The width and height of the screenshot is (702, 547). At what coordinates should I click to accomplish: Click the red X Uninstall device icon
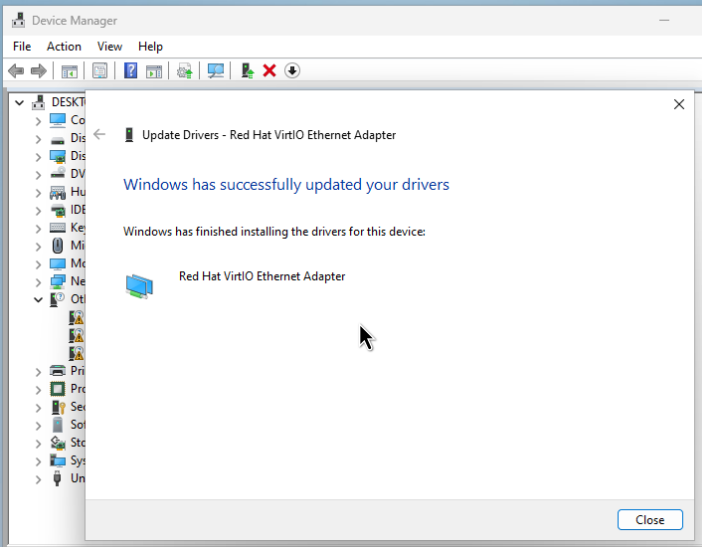point(269,71)
